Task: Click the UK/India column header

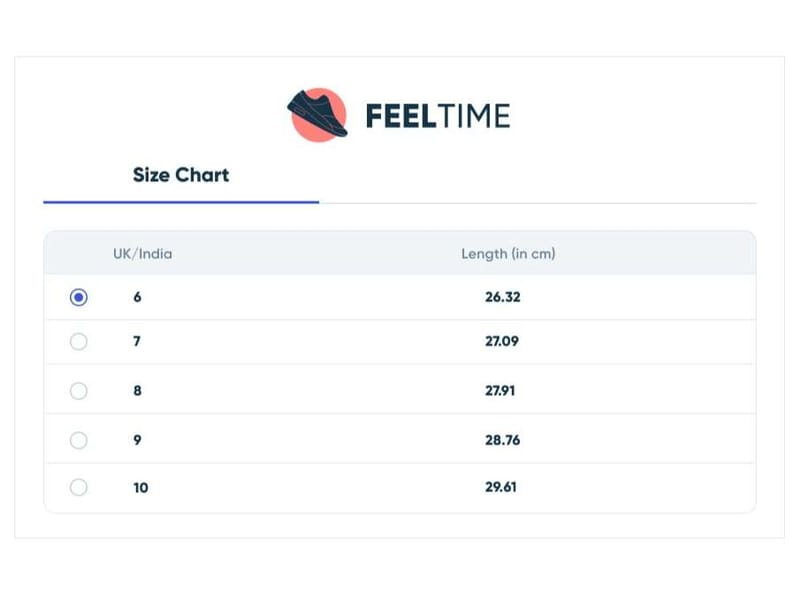Action: point(142,254)
